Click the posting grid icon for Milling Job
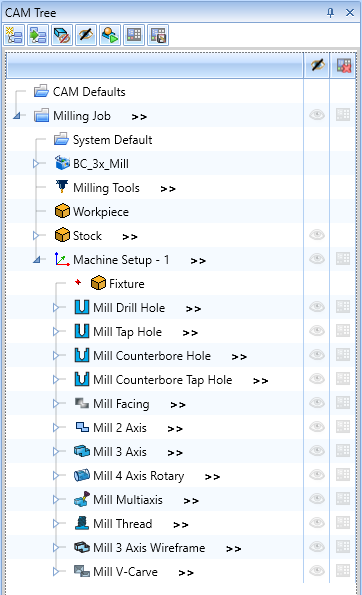This screenshot has height=595, width=362. (x=343, y=115)
